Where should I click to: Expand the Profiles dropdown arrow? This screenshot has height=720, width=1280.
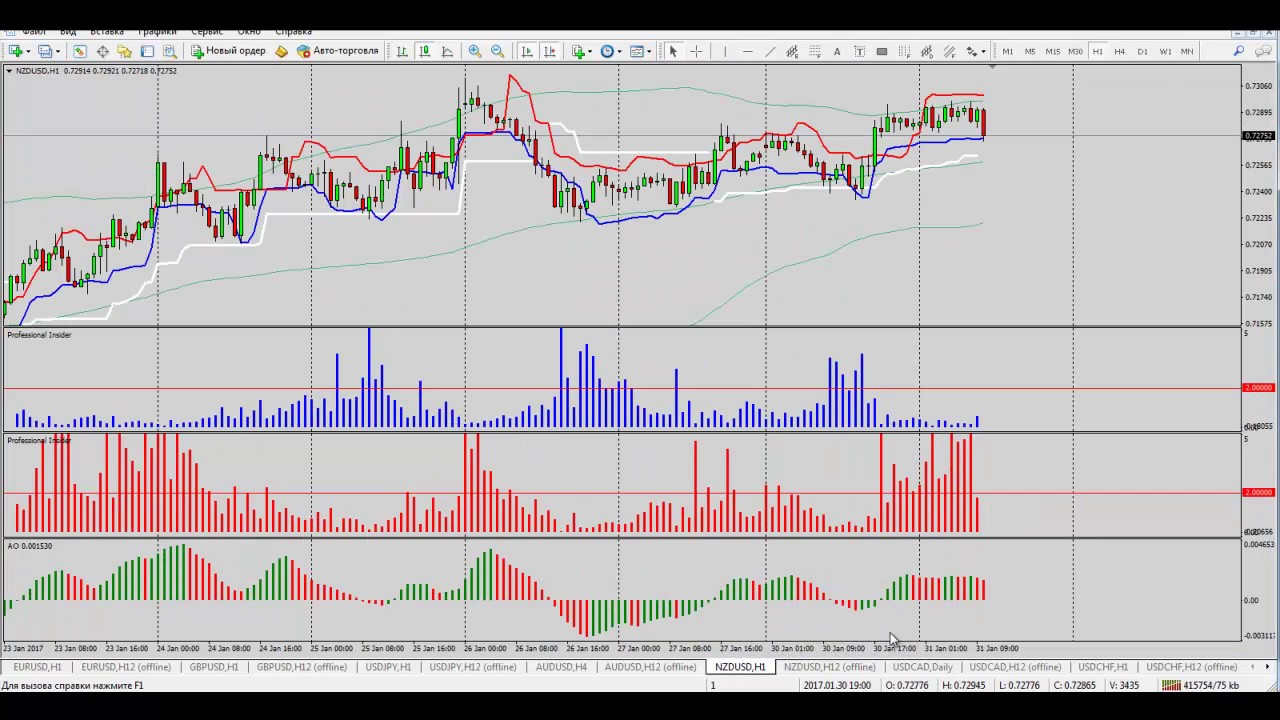click(x=58, y=51)
